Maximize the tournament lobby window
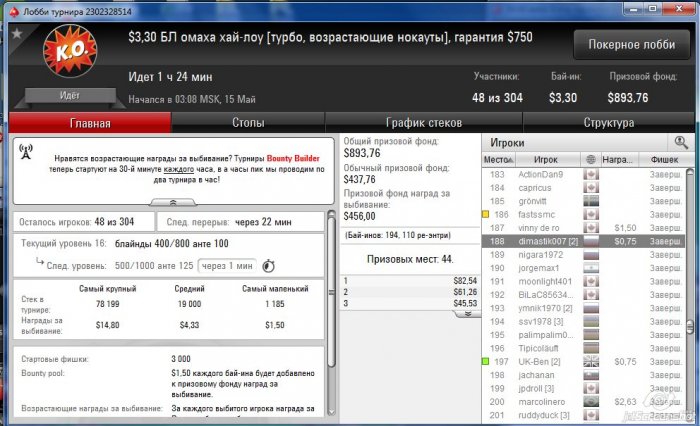The image size is (700, 426). pos(654,9)
